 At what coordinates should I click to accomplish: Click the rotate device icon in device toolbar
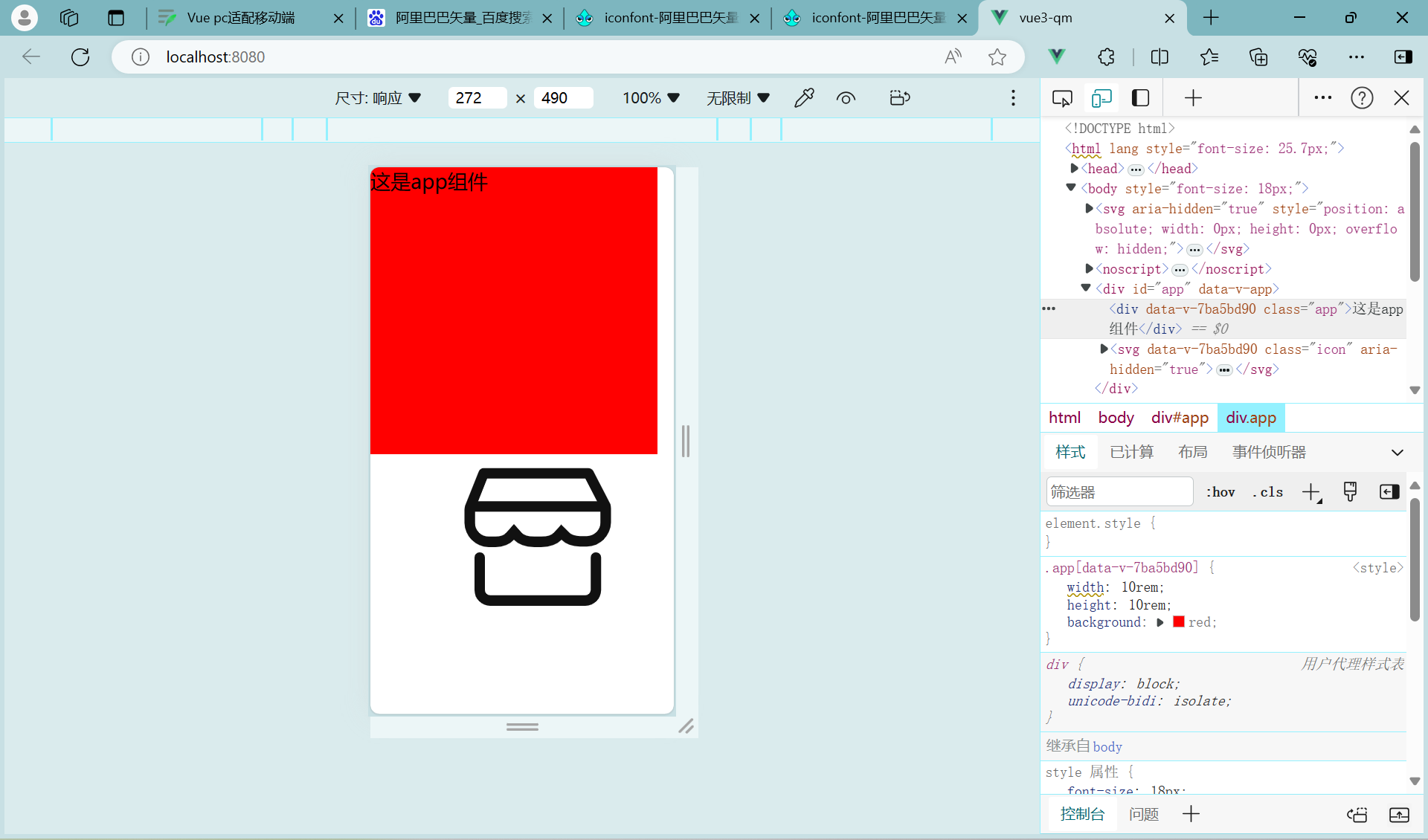pos(899,97)
